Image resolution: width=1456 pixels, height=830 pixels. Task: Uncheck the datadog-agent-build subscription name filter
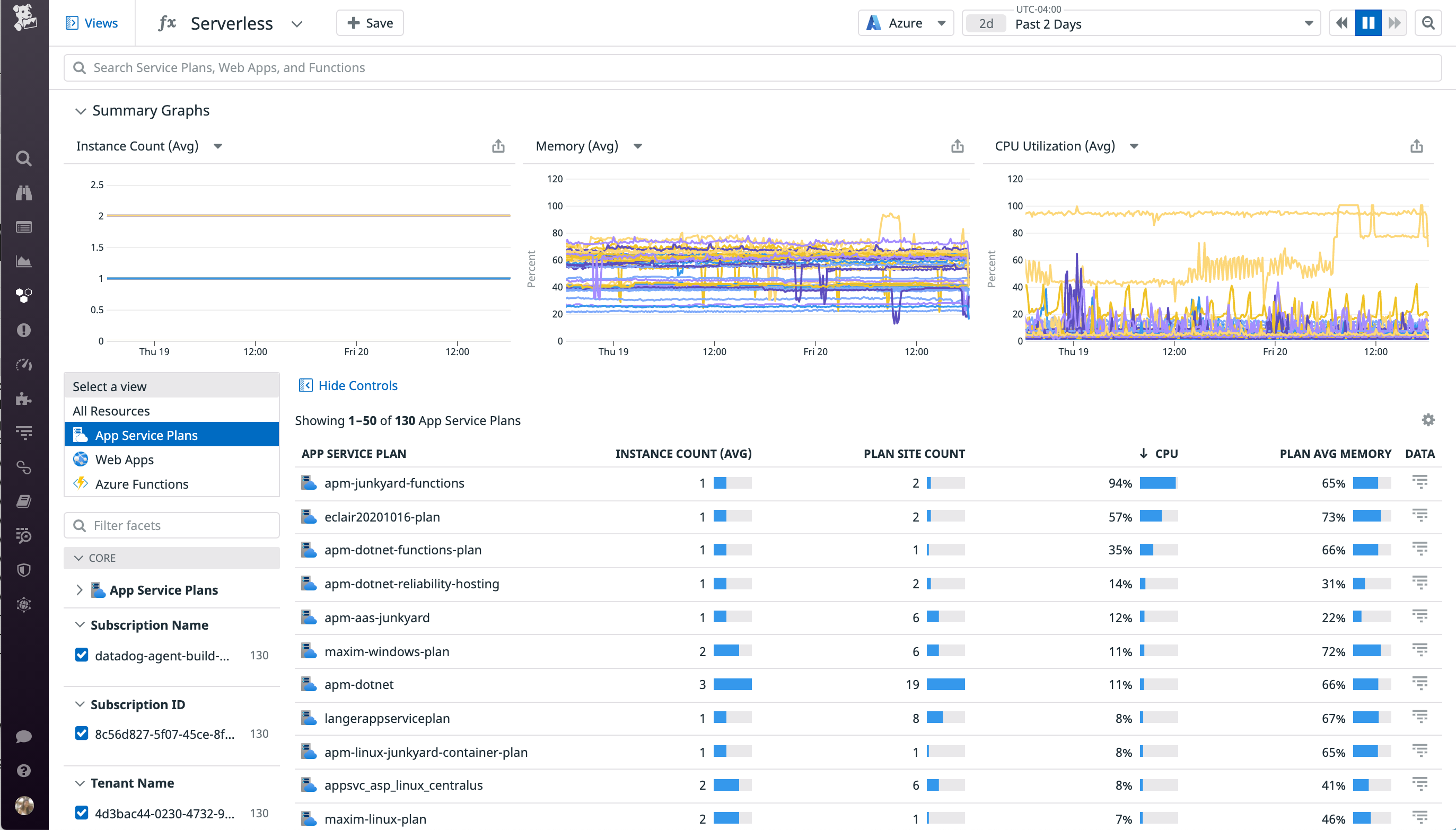(82, 655)
